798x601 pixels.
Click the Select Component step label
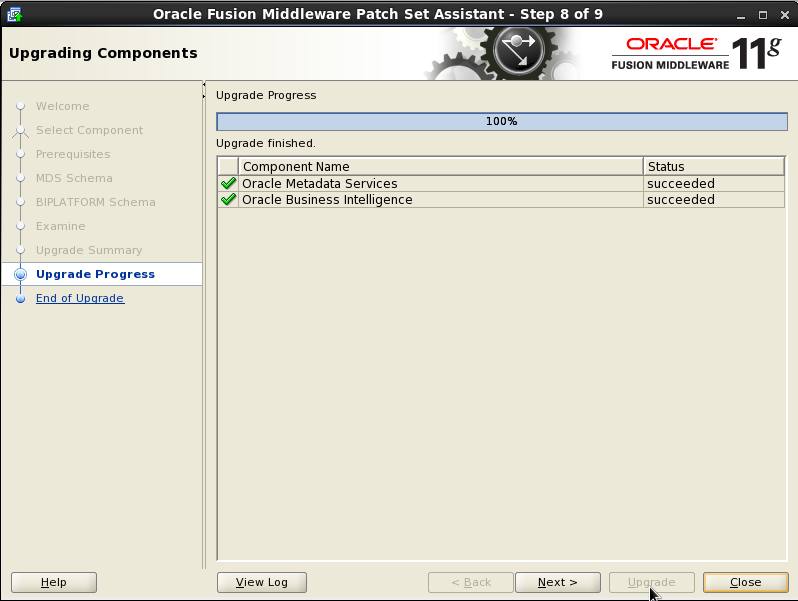click(x=90, y=130)
